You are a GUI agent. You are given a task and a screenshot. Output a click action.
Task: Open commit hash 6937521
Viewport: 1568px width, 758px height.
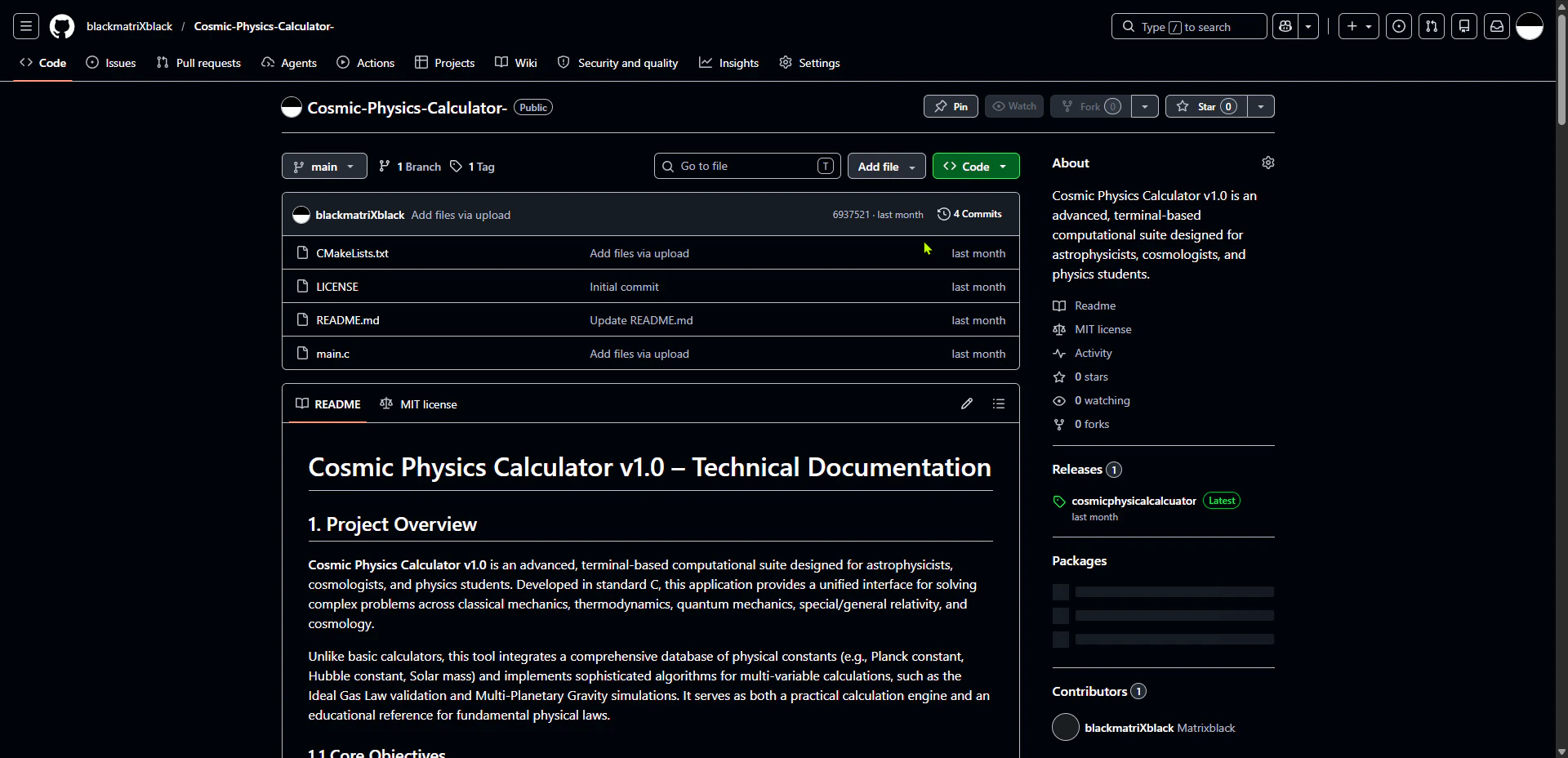click(x=851, y=214)
